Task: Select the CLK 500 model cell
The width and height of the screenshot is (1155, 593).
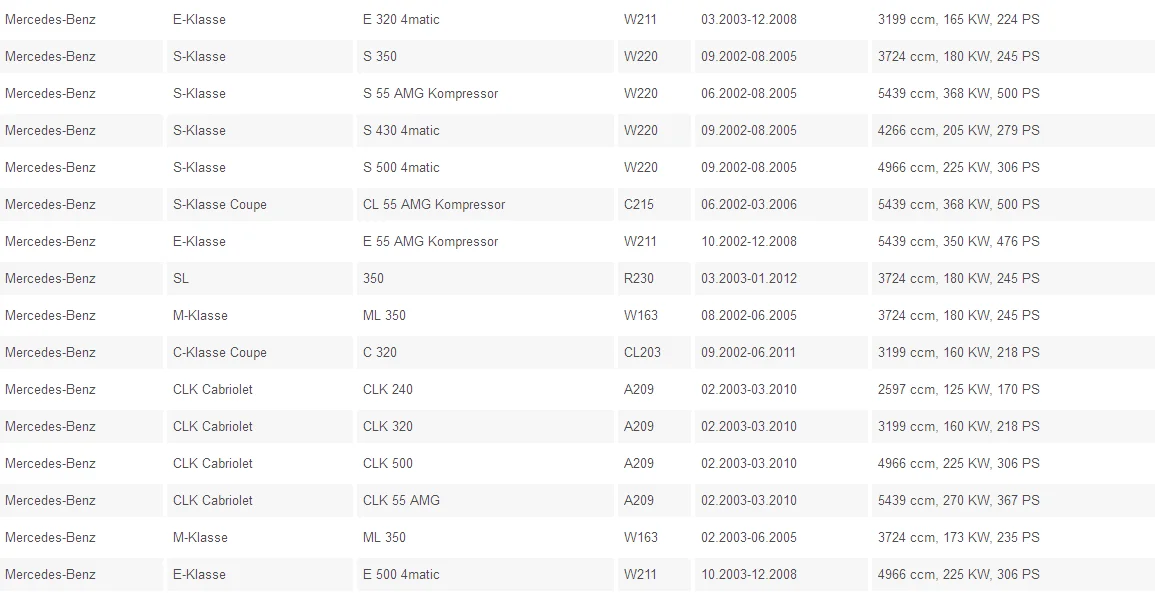Action: [x=485, y=463]
